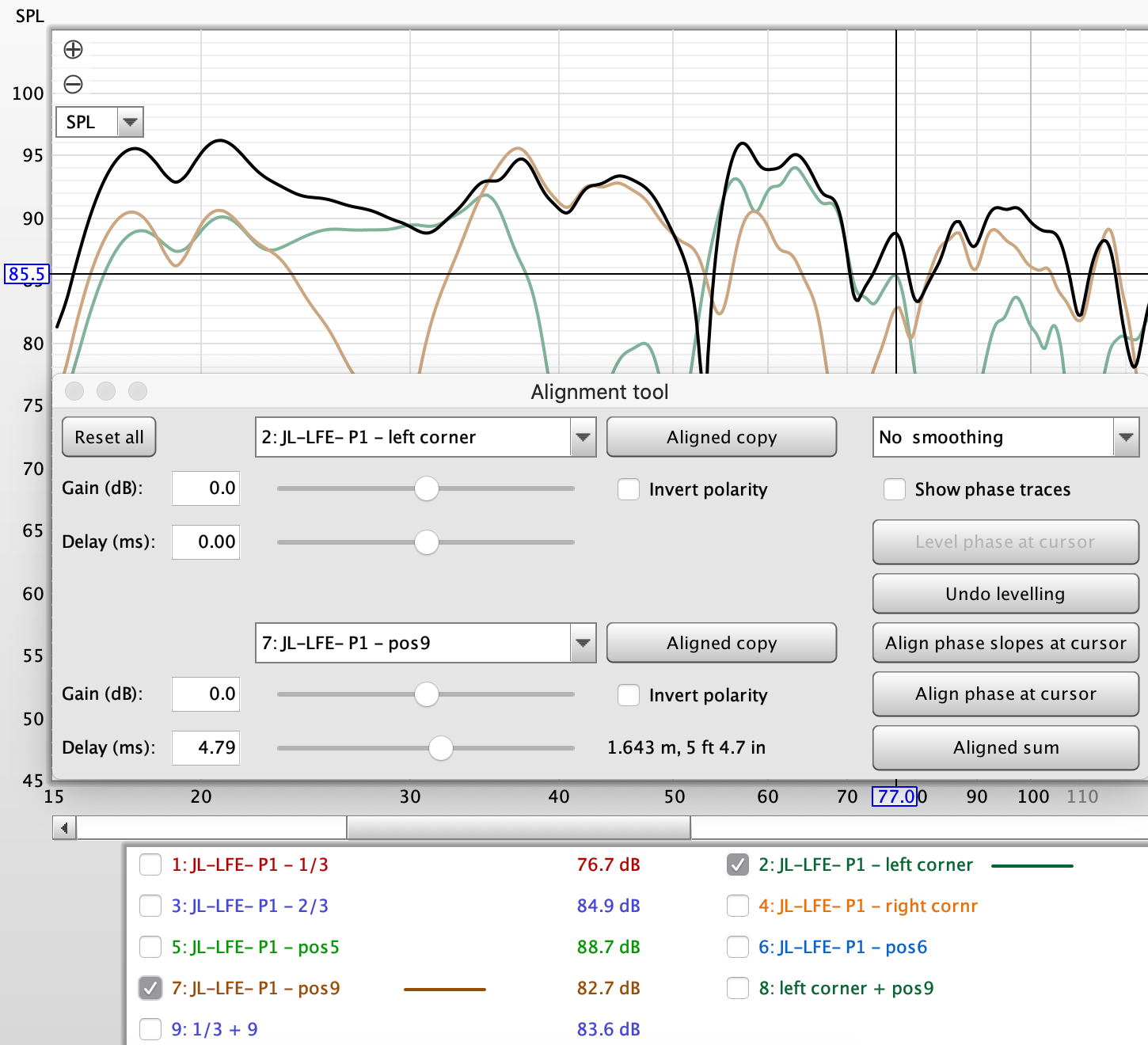Click the scrollbar left arrow

(64, 828)
